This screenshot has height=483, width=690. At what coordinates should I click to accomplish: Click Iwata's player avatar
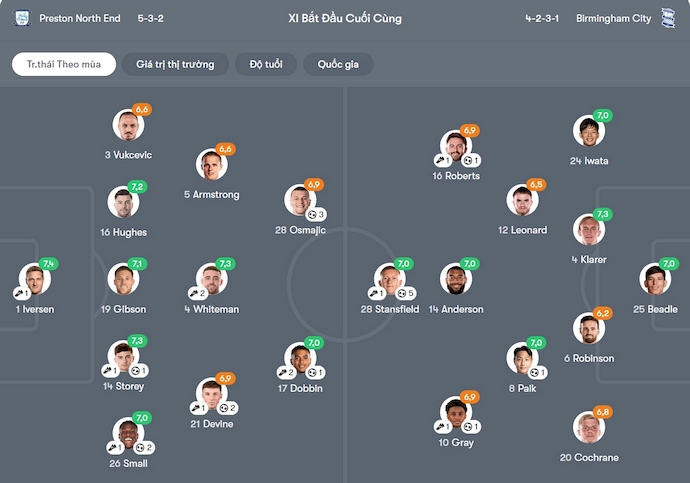click(x=589, y=131)
